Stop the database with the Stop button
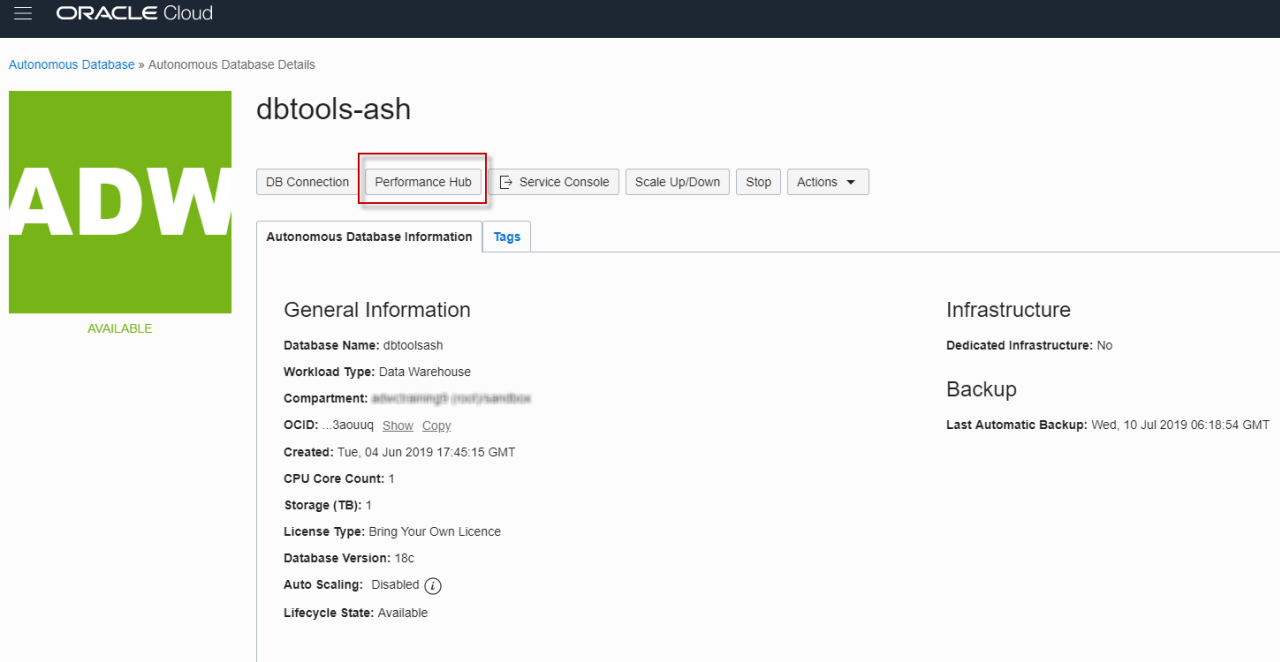This screenshot has height=662, width=1280. coord(758,182)
